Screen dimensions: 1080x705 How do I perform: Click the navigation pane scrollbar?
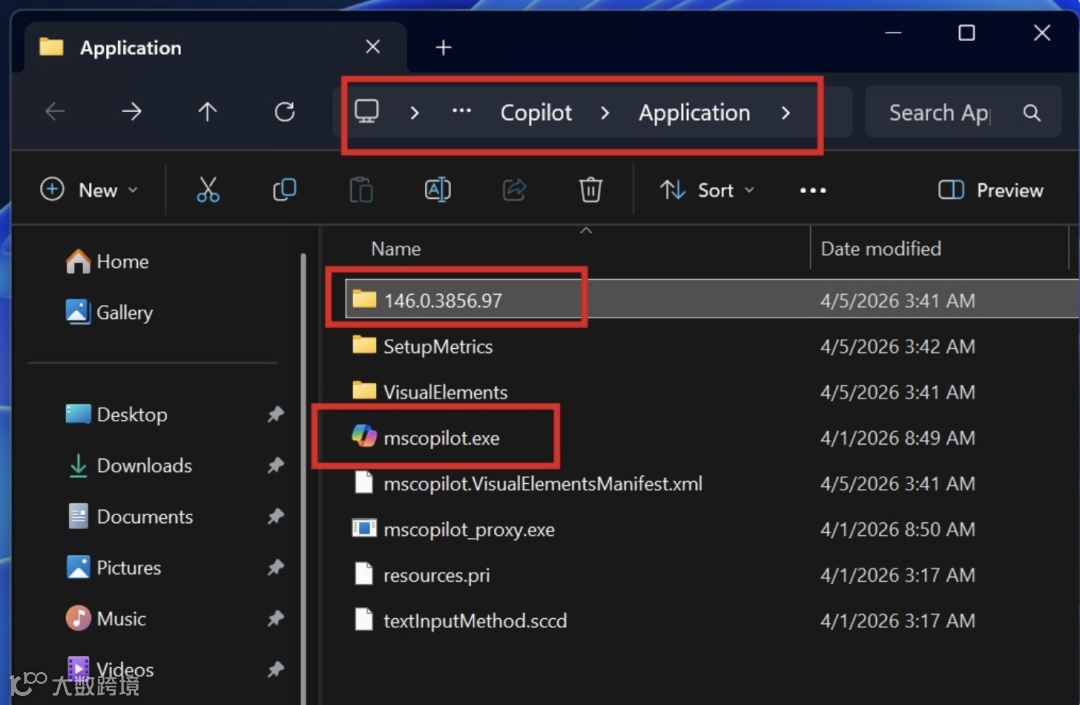pos(303,478)
